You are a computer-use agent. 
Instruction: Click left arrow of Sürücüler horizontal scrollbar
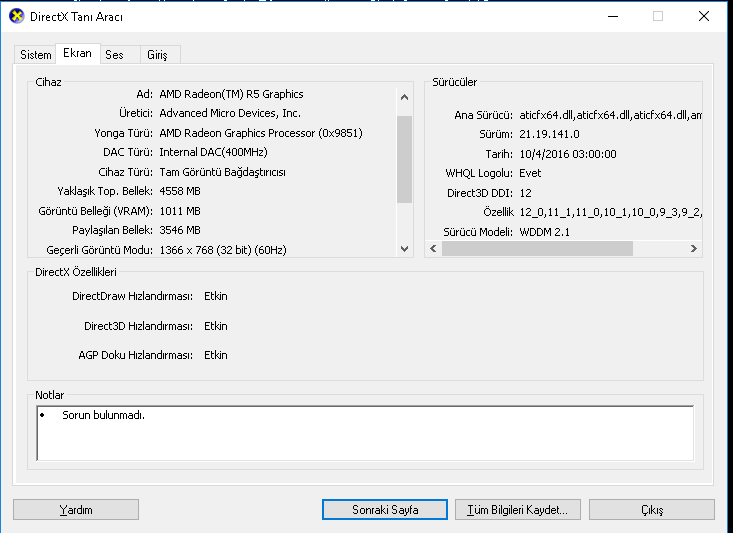click(433, 249)
